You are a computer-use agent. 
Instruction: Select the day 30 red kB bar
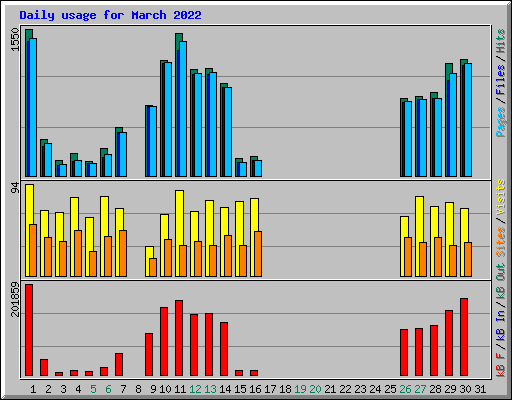point(464,337)
